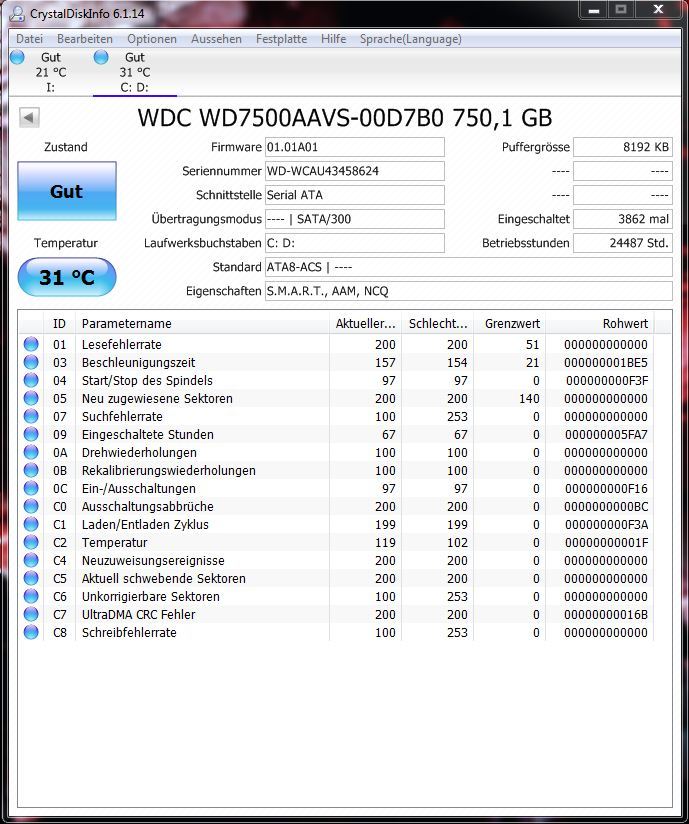Click status orb of Rekalibrierungswiederholungen row
This screenshot has width=689, height=824.
click(31, 470)
